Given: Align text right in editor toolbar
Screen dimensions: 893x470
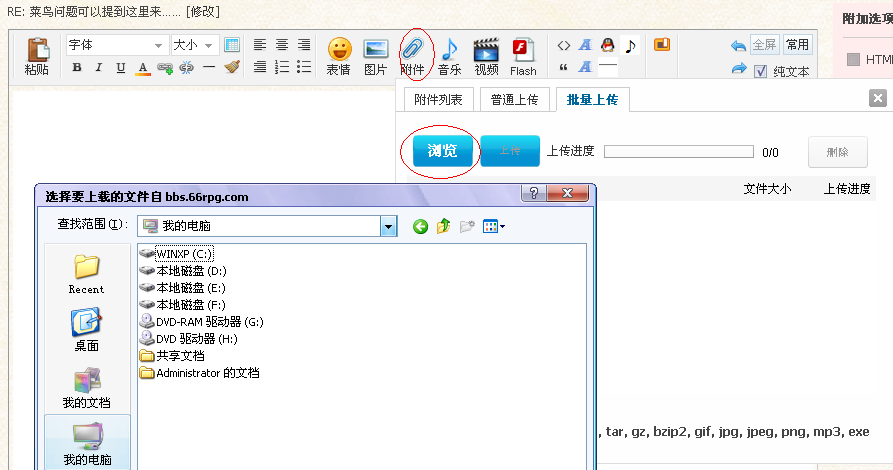Looking at the screenshot, I should tap(304, 45).
